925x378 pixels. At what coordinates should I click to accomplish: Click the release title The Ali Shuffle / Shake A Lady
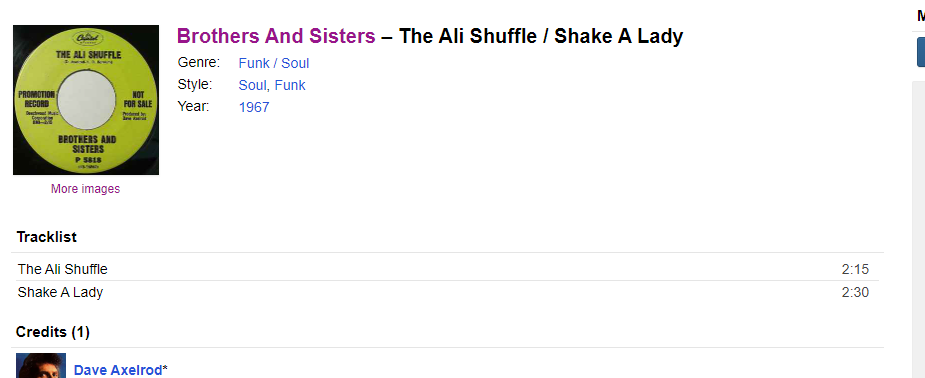(541, 36)
